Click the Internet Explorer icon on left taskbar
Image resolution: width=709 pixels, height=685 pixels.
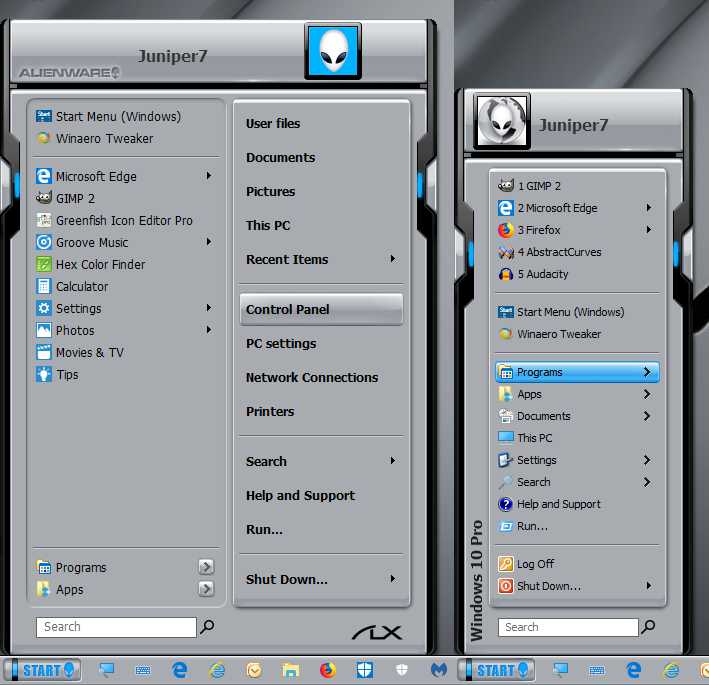tap(217, 670)
